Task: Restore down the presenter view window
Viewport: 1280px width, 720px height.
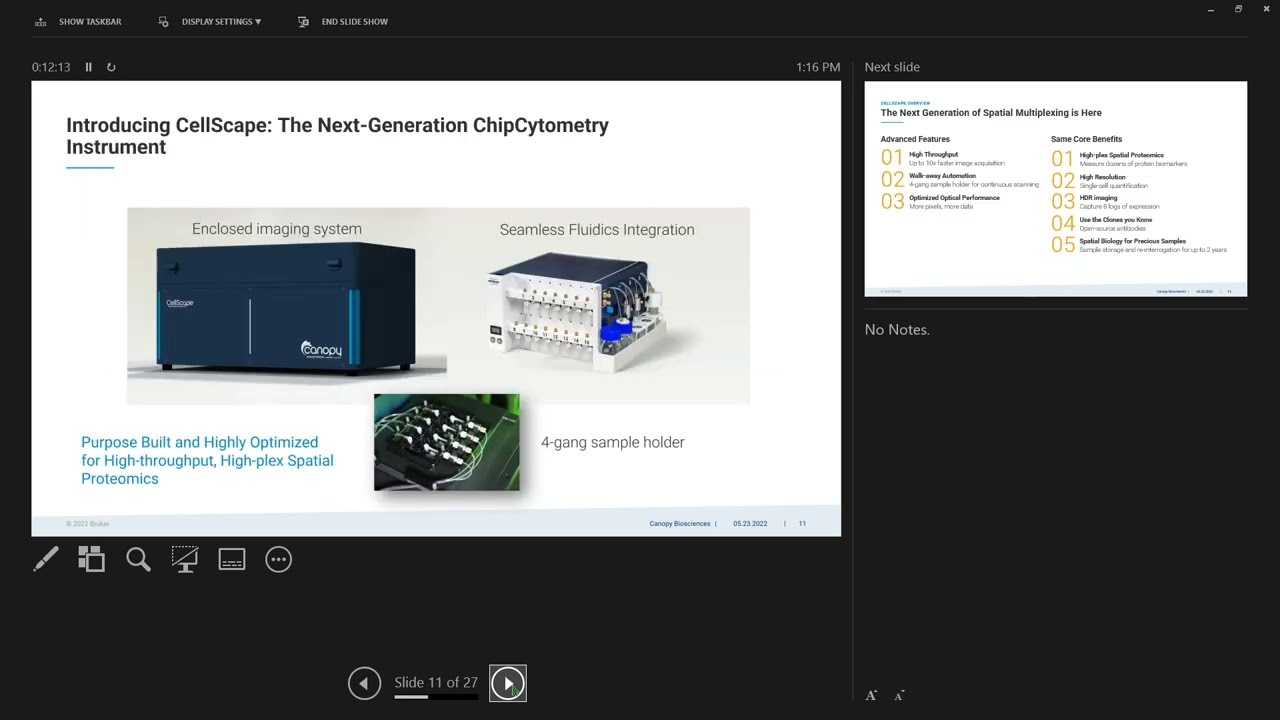Action: pyautogui.click(x=1238, y=10)
